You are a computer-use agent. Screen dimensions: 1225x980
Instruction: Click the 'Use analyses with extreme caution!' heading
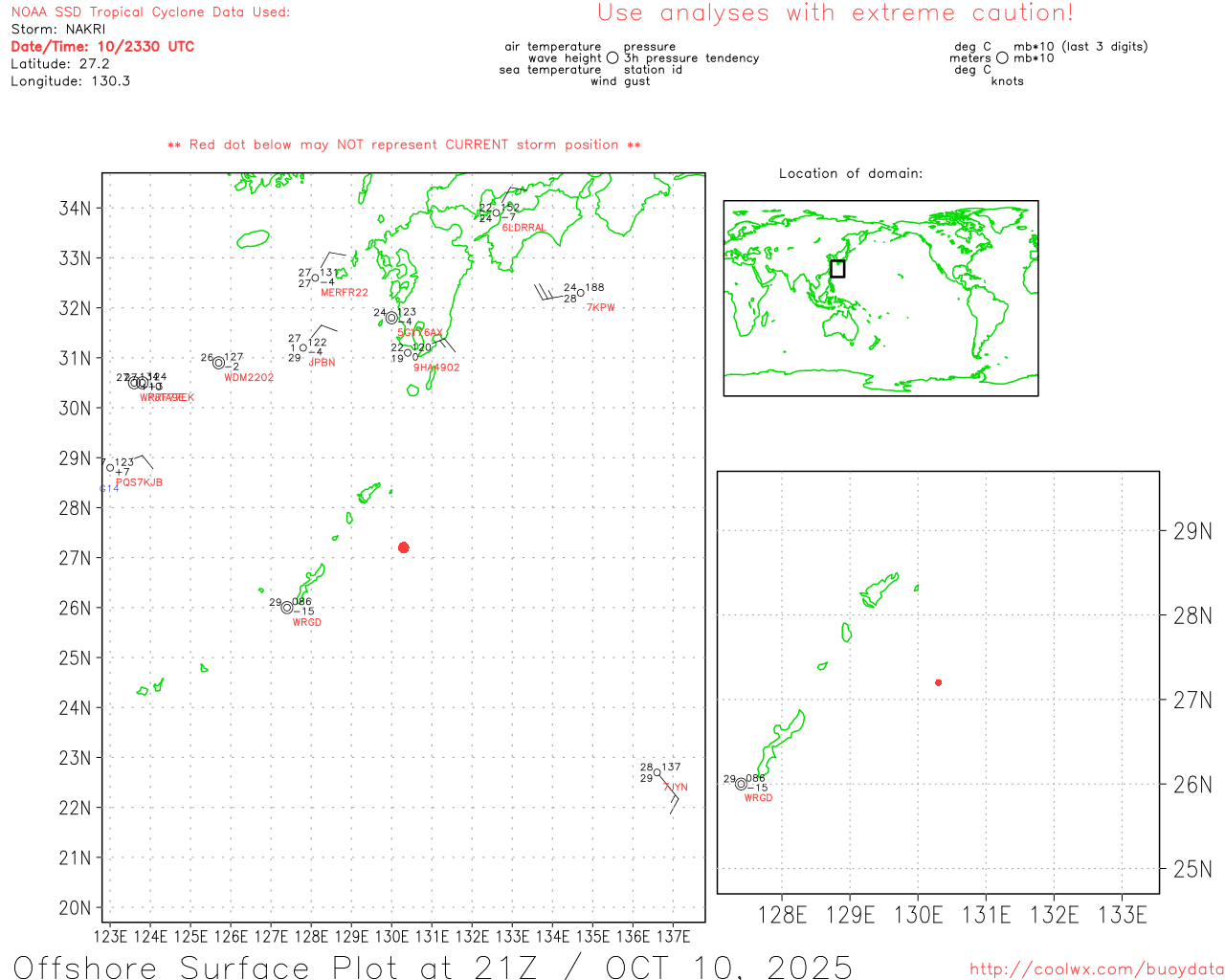click(835, 13)
